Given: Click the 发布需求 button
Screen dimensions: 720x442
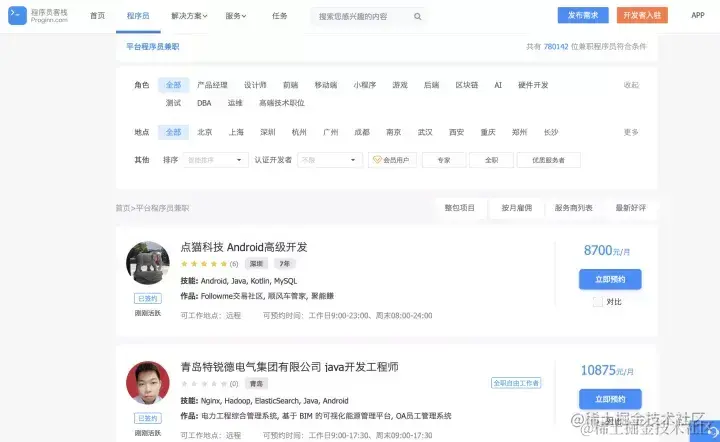Looking at the screenshot, I should click(583, 15).
